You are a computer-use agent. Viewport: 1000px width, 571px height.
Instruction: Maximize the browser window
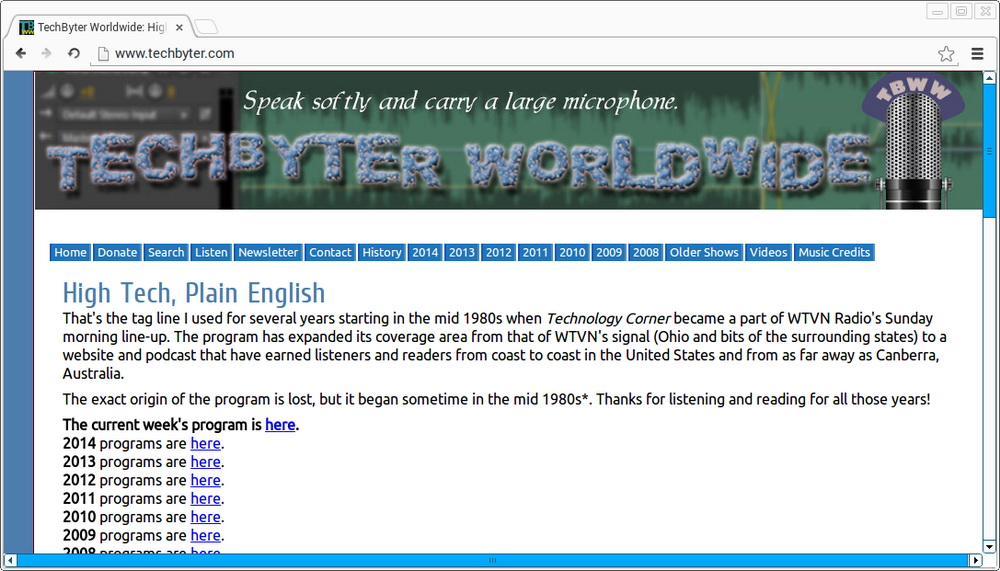point(962,11)
